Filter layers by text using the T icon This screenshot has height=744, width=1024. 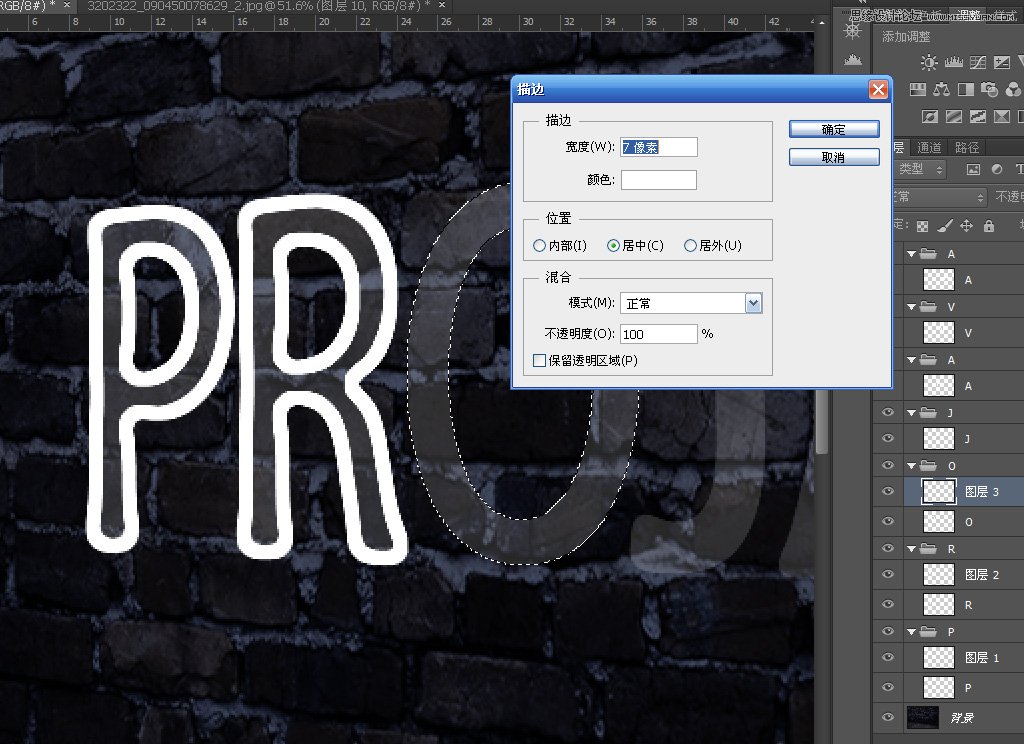(x=1019, y=169)
